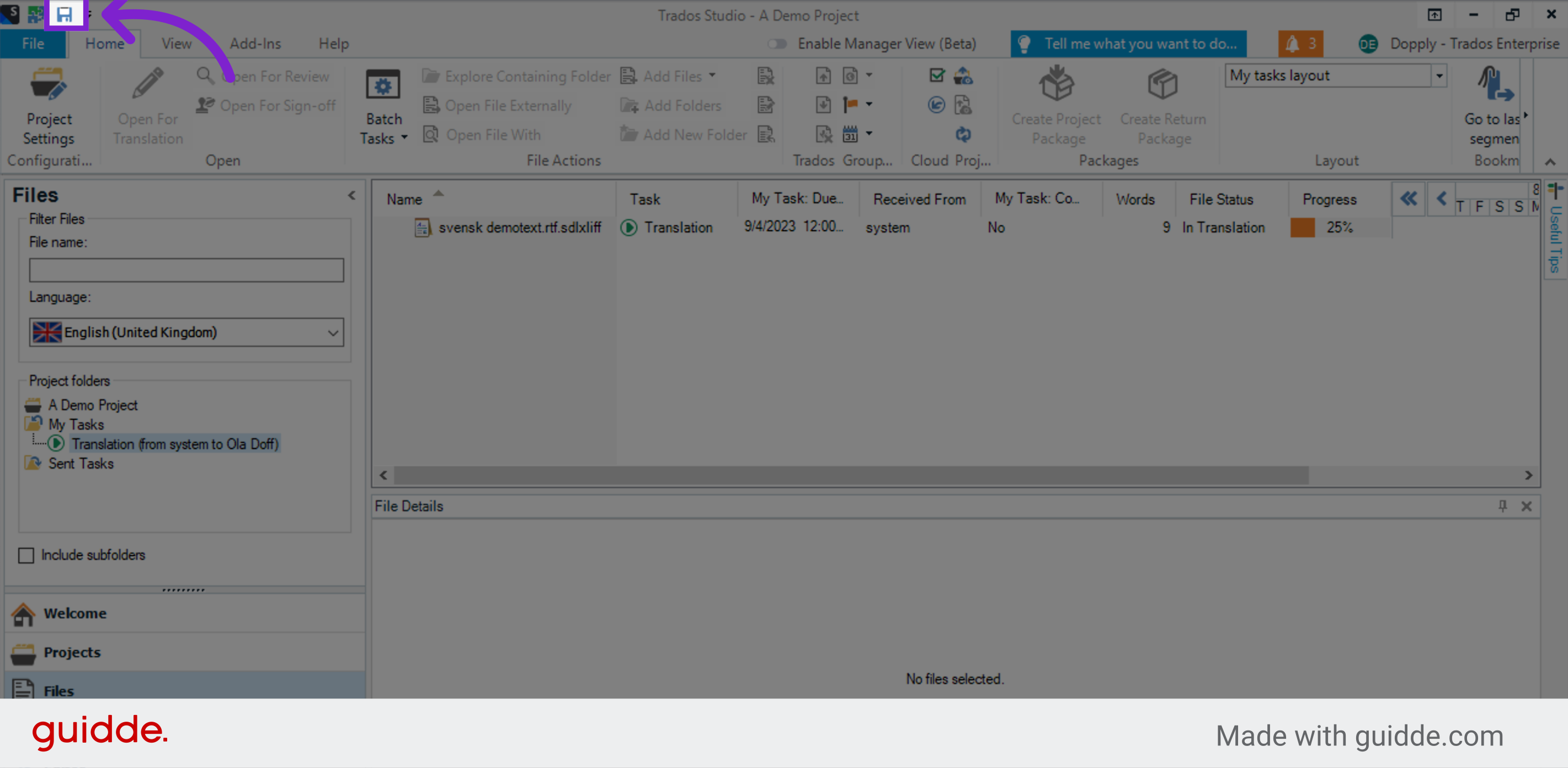Click the file history clock-page icon
This screenshot has height=768, width=1568.
[850, 76]
